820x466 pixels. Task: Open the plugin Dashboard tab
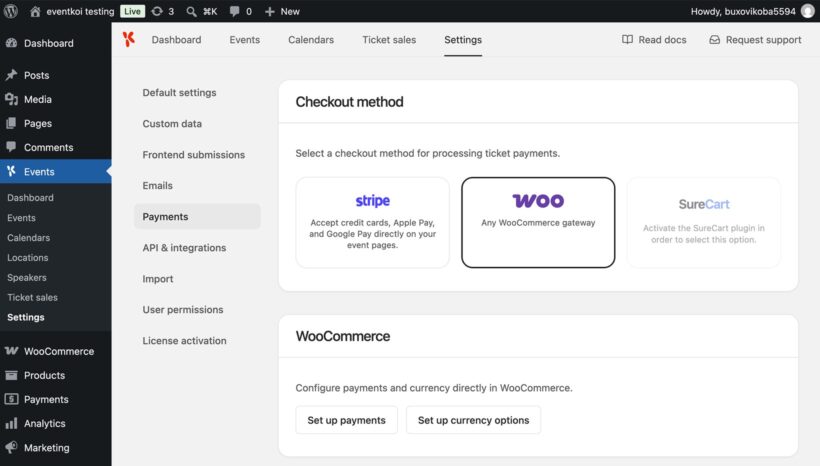[x=176, y=40]
